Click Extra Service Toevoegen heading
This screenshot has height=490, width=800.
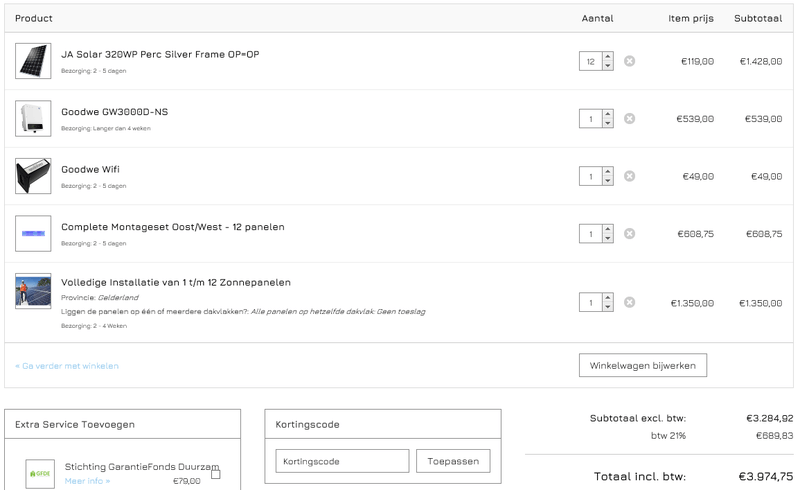pos(75,424)
